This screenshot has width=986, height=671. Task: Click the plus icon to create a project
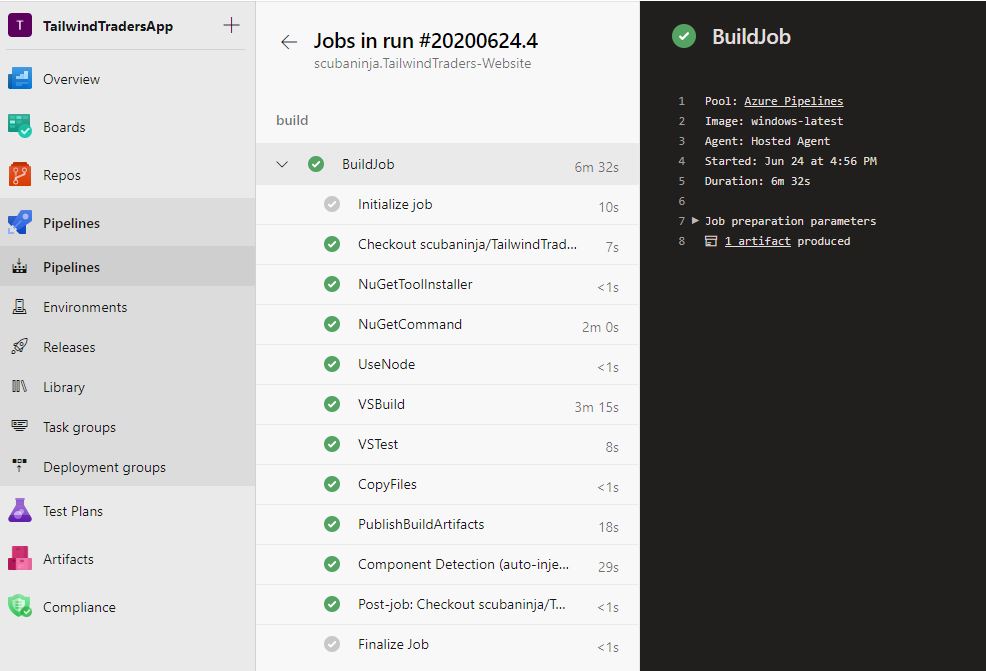(x=231, y=26)
